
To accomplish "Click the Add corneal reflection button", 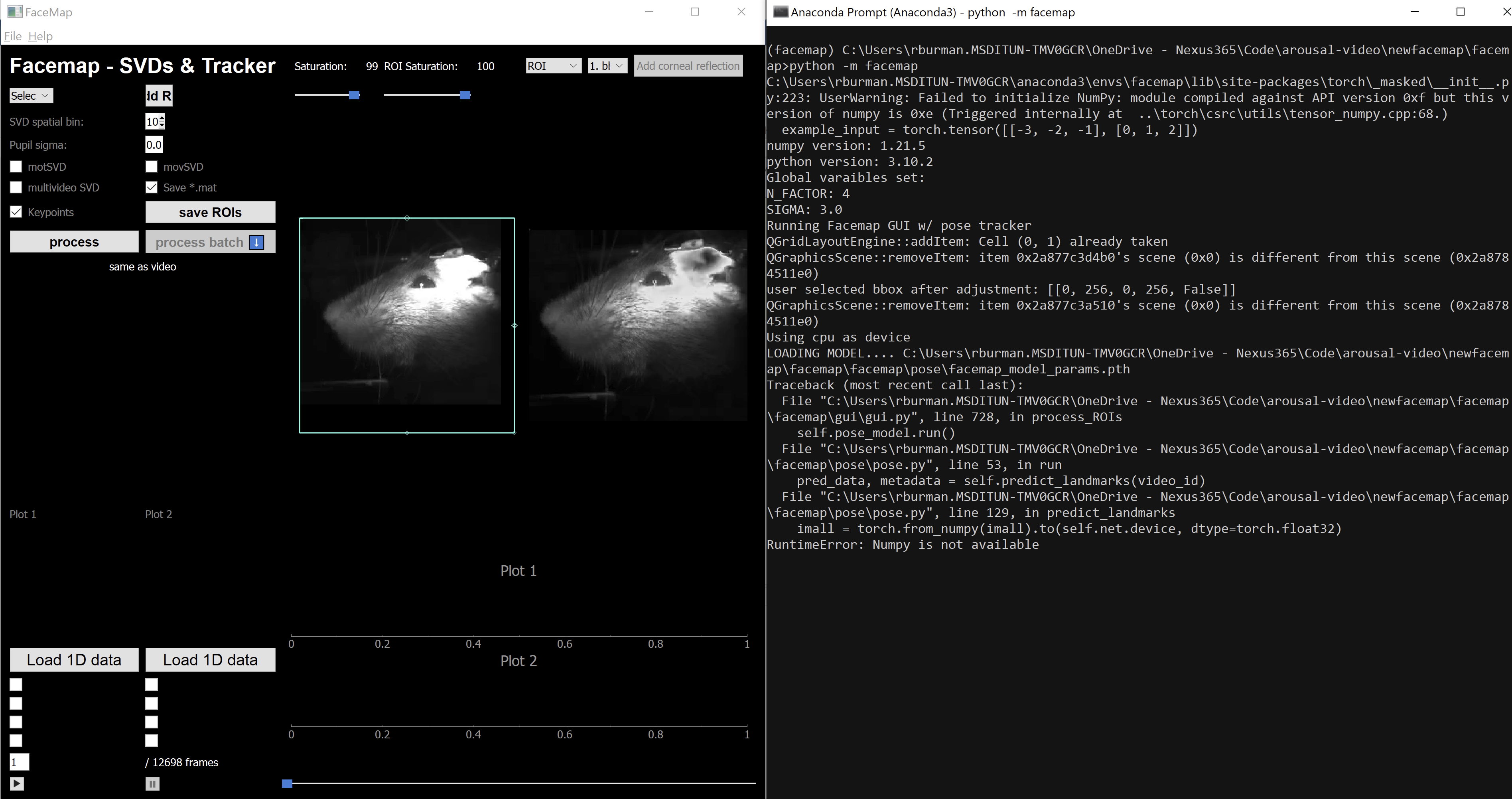I will 688,65.
